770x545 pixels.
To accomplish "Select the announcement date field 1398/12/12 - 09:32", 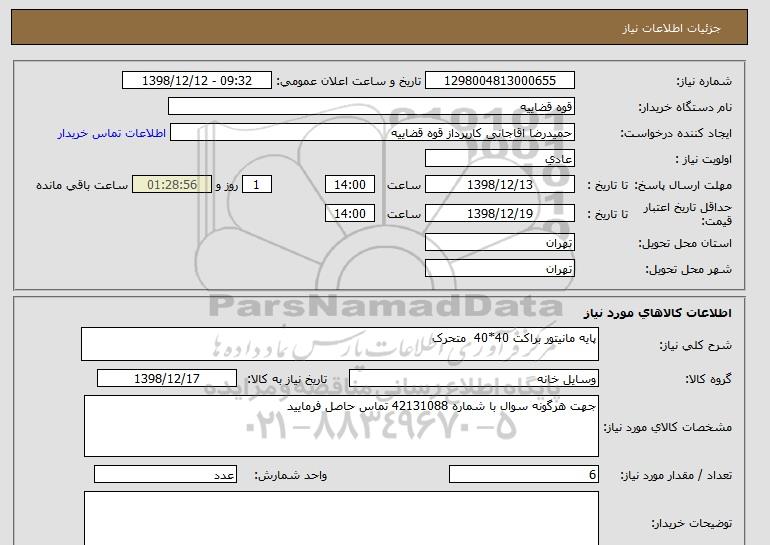I will 196,81.
